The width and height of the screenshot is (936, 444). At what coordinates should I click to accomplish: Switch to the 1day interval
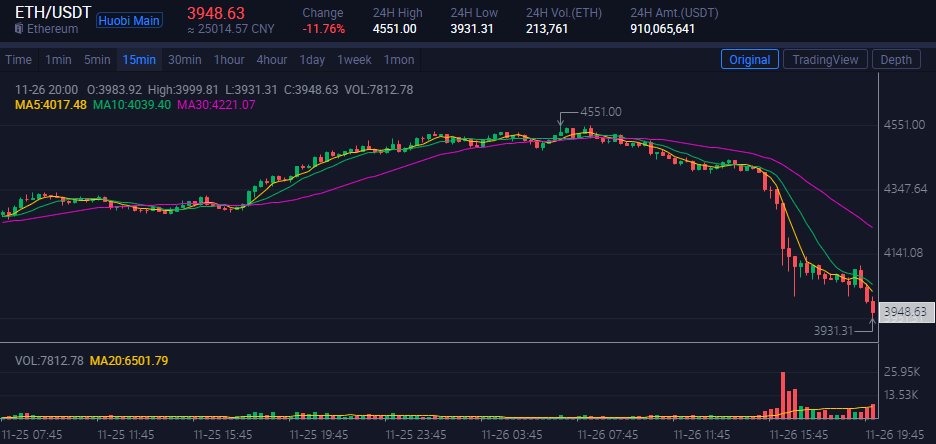coord(312,60)
